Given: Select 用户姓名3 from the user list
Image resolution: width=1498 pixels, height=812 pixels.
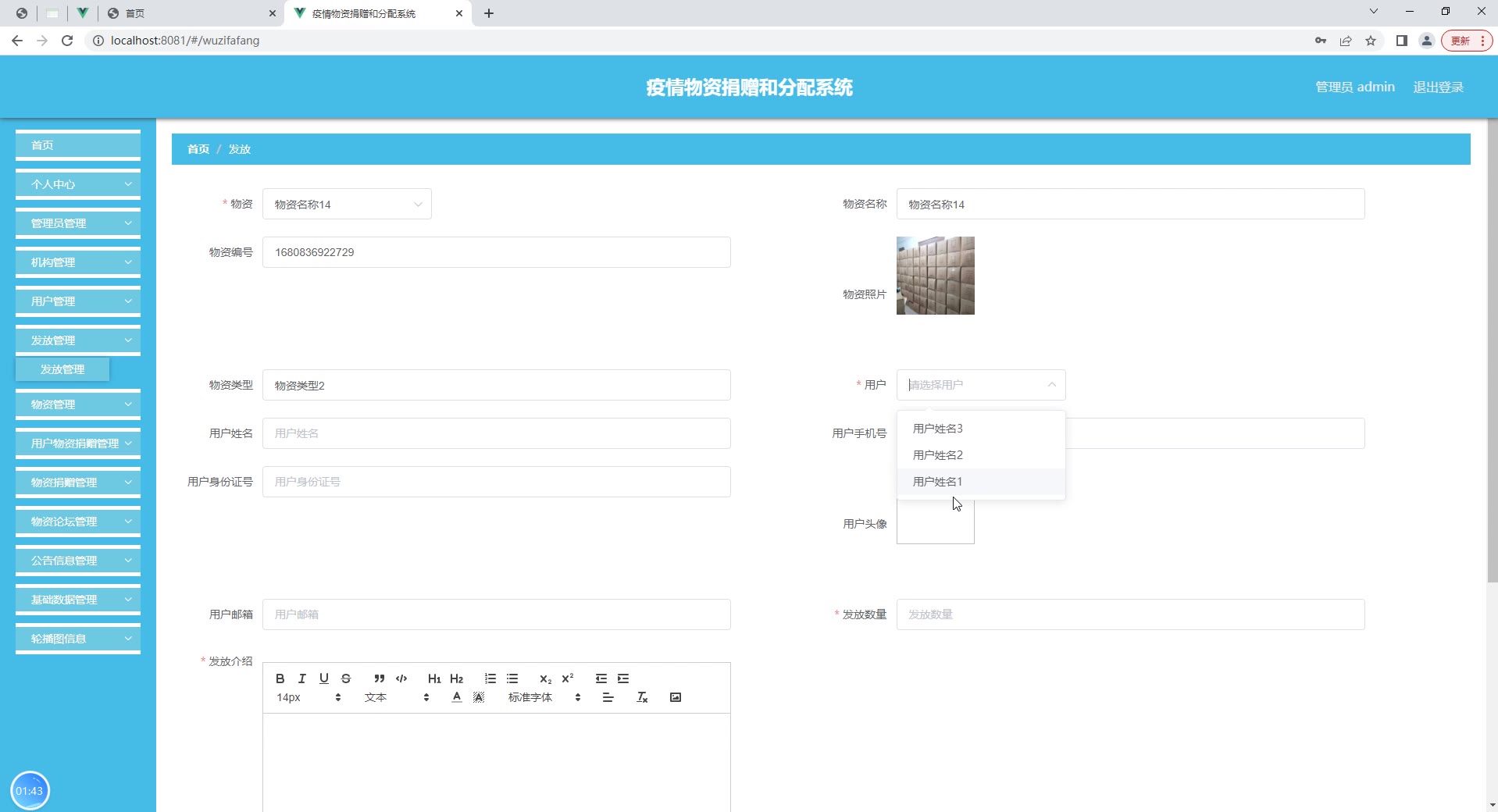Looking at the screenshot, I should pyautogui.click(x=981, y=429).
